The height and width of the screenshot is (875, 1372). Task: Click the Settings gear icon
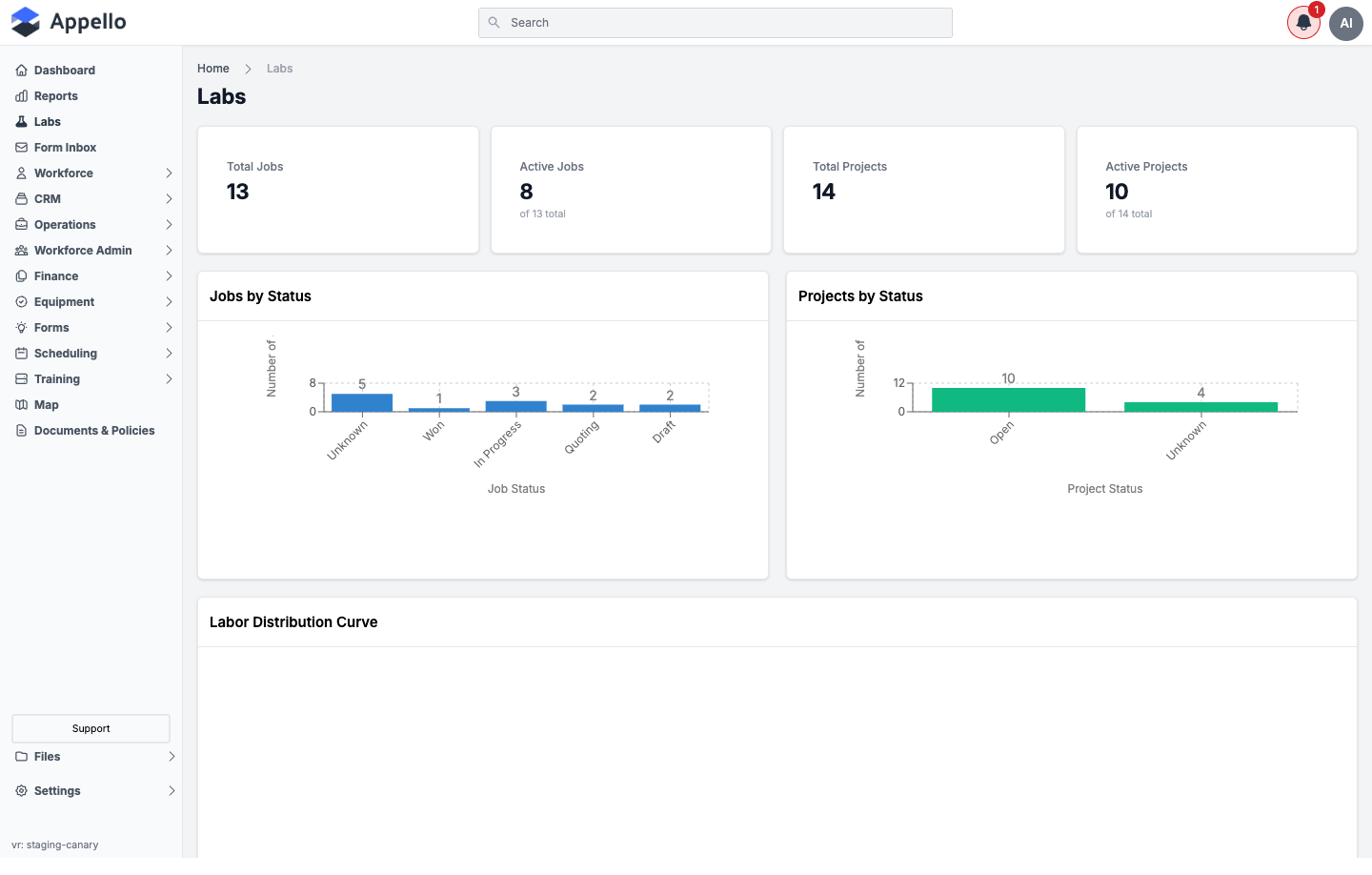[21, 791]
